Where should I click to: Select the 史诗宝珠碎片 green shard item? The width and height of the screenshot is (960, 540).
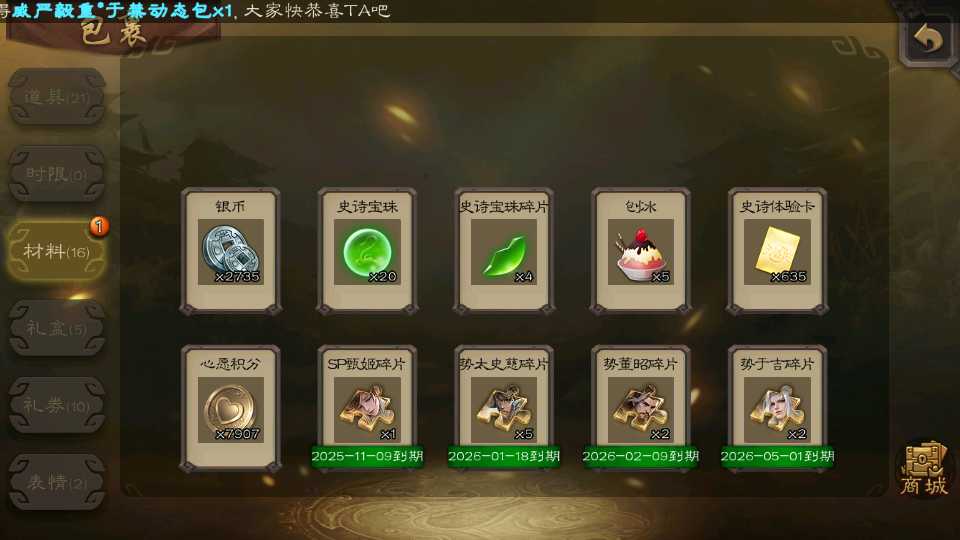[504, 251]
